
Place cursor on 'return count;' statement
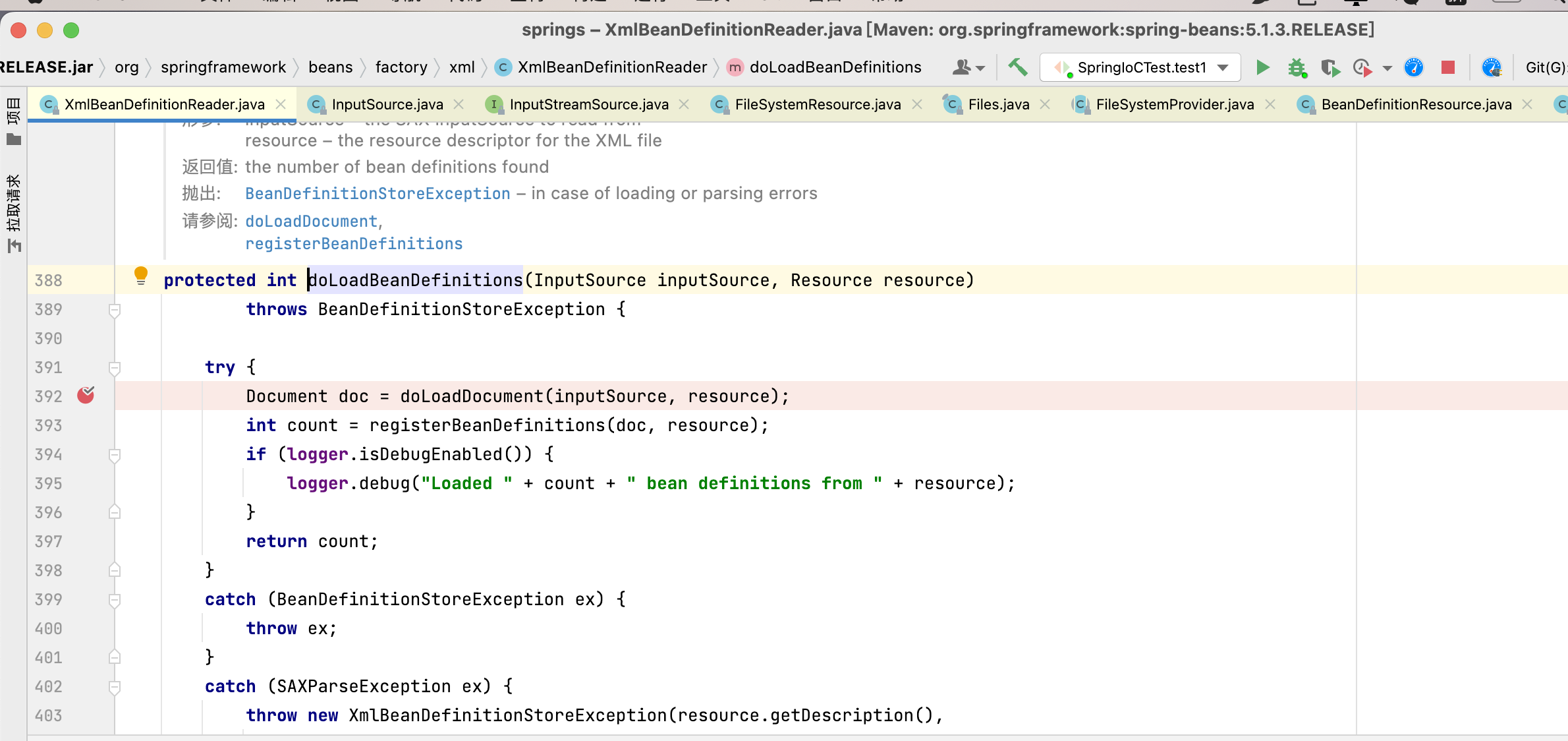pos(312,541)
